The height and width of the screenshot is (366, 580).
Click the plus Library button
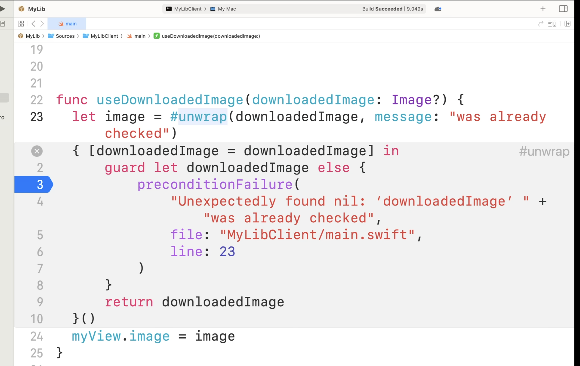543,9
